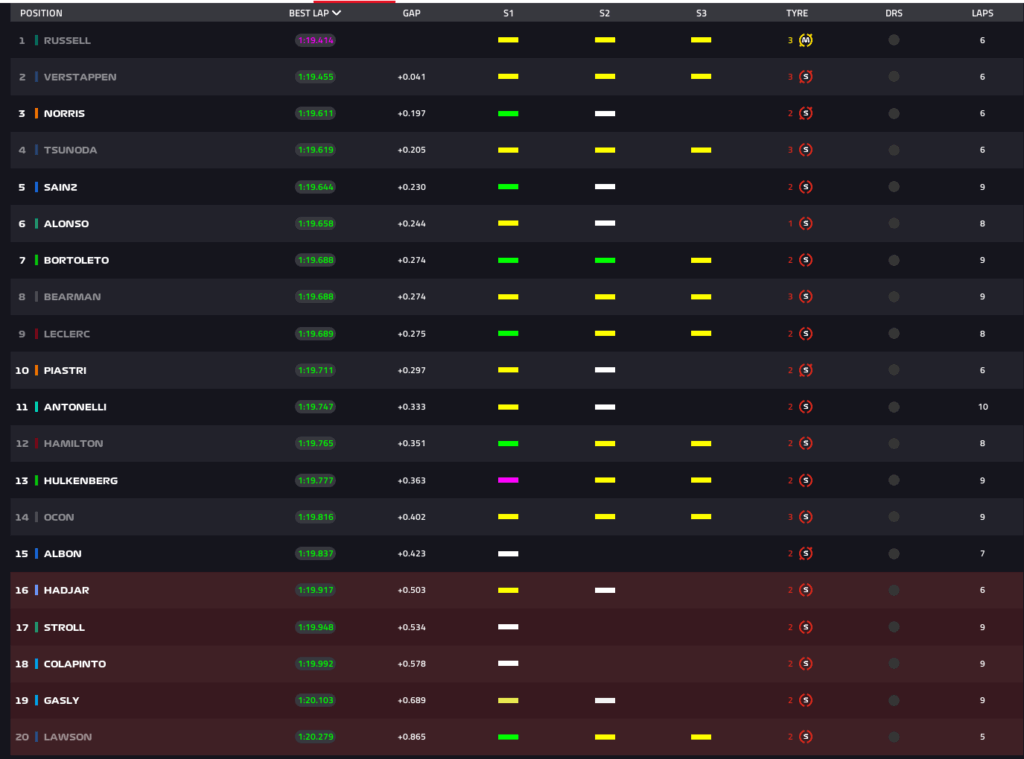1024x759 pixels.
Task: Click Russell's medium tyre icon
Action: (806, 40)
